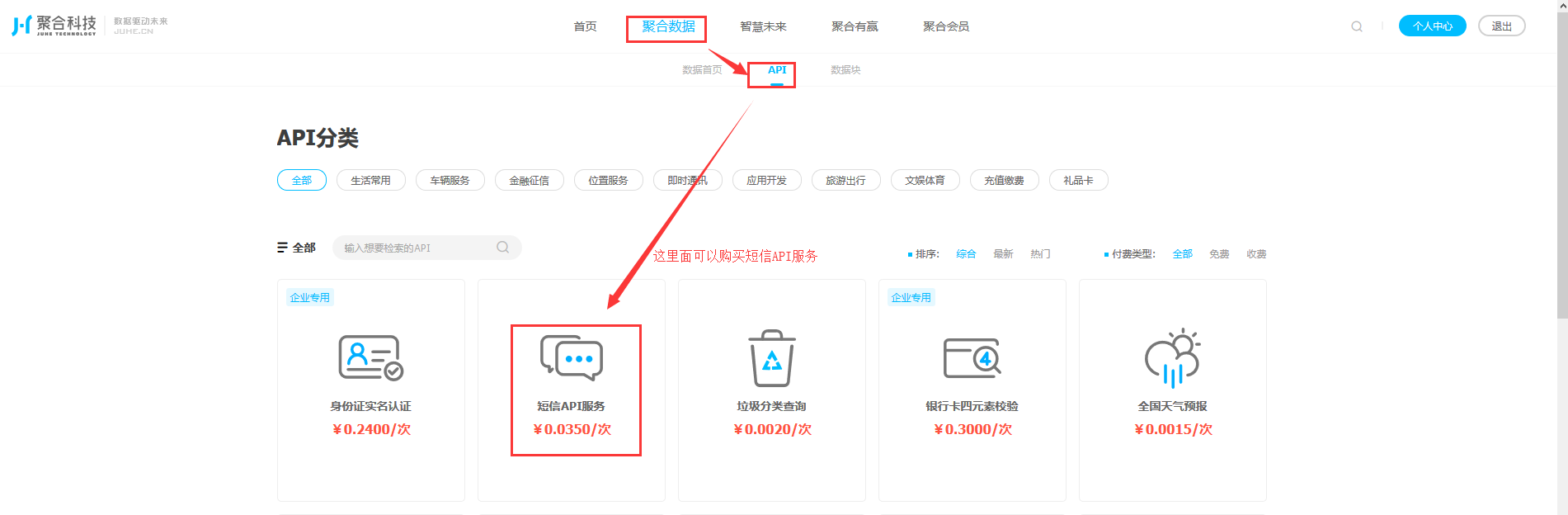Click the bank card verification icon

click(x=972, y=358)
